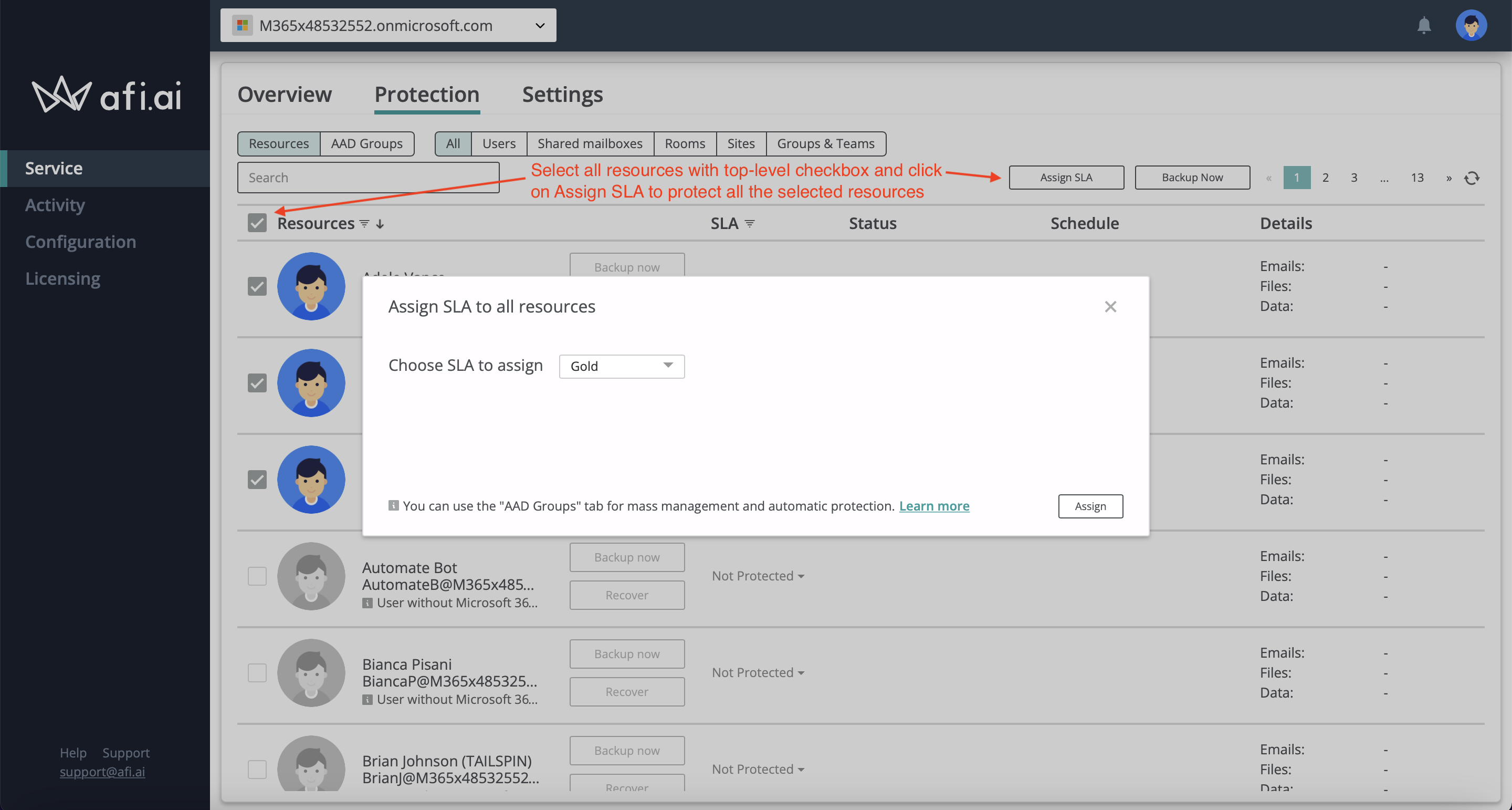1512x810 pixels.
Task: Go to page 13
Action: coord(1417,178)
